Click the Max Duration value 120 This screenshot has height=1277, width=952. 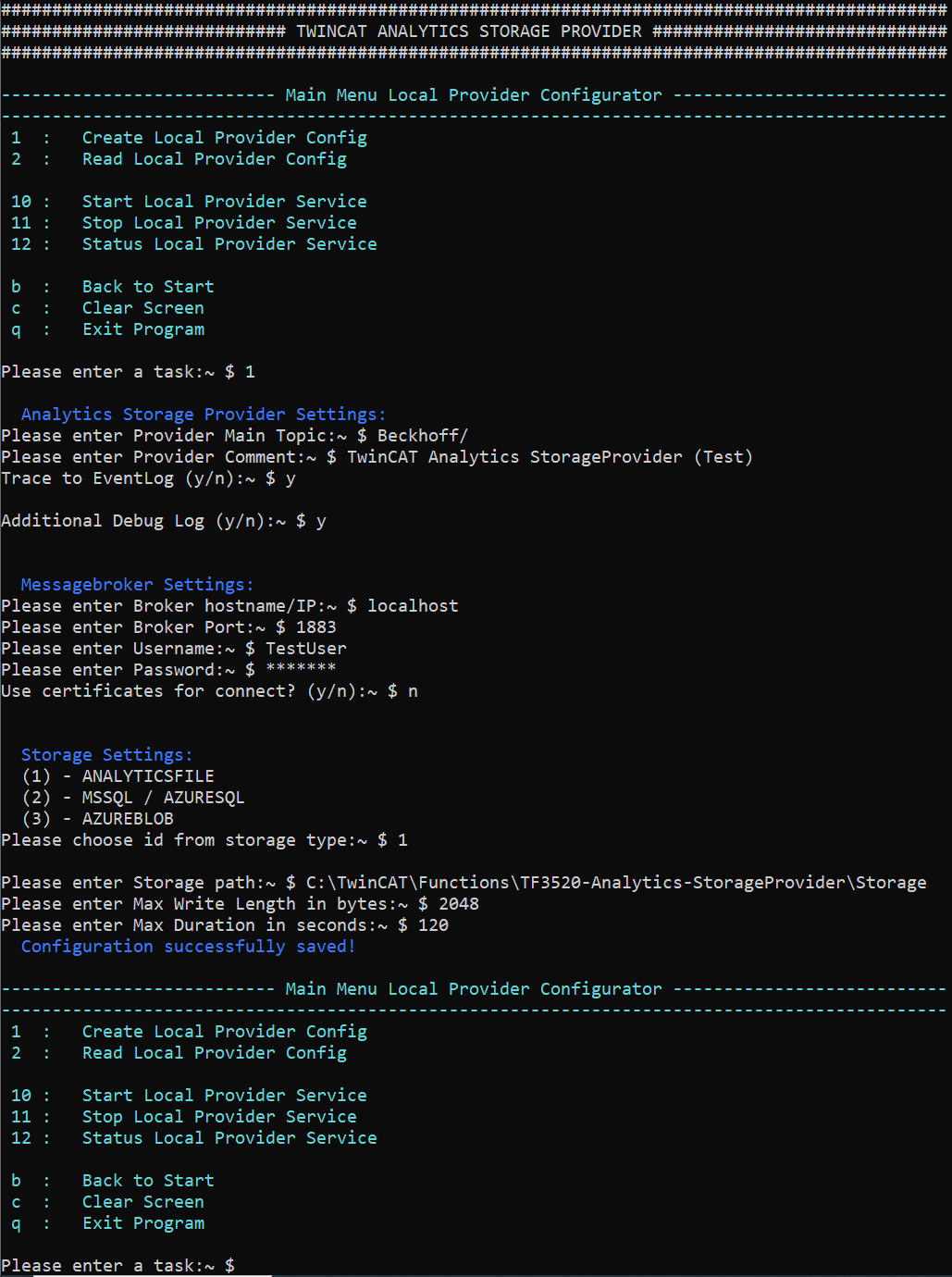pyautogui.click(x=433, y=925)
